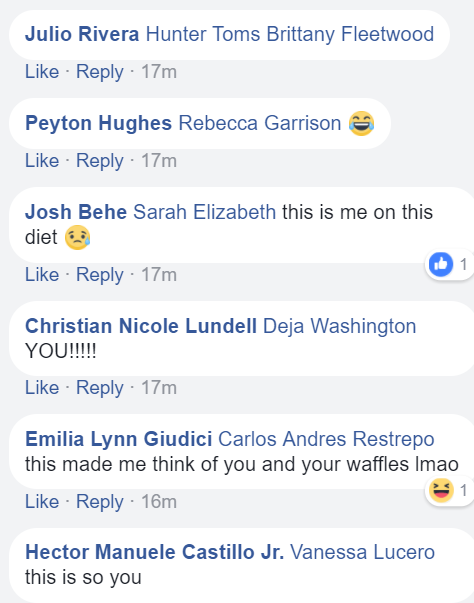Screen dimensions: 474x603
Task: Click the 17m timestamp under Julio Rivera's comment
Action: (x=159, y=72)
